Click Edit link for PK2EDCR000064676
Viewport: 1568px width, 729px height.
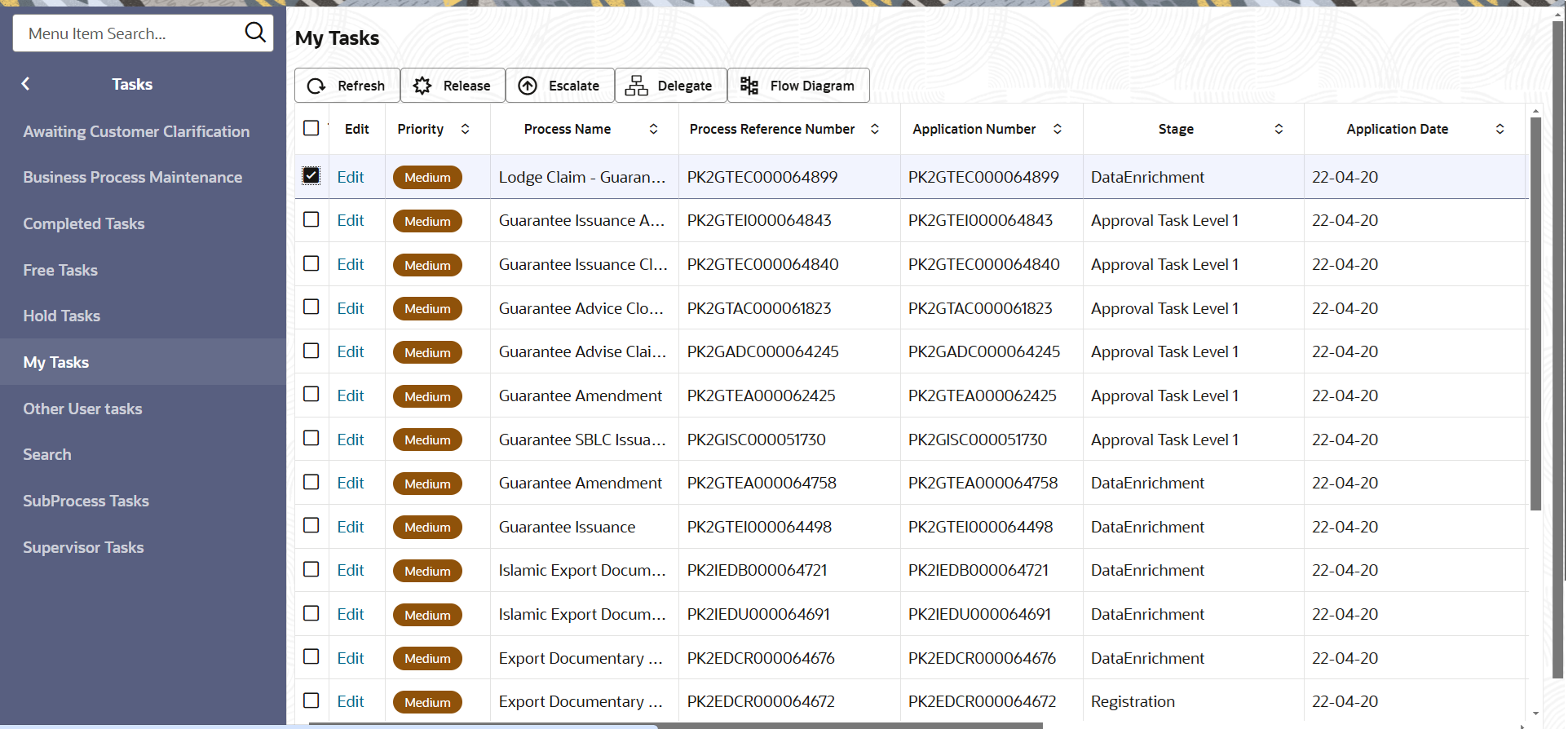click(351, 658)
